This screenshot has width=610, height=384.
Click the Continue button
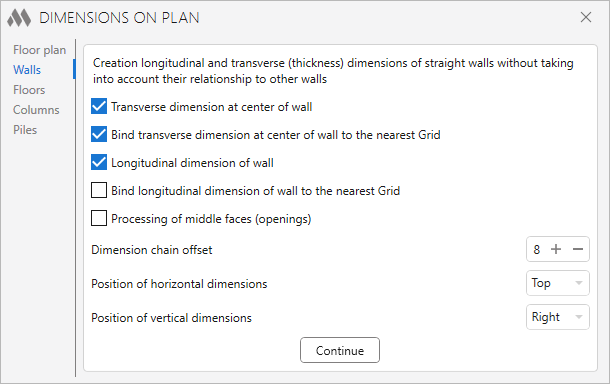340,350
